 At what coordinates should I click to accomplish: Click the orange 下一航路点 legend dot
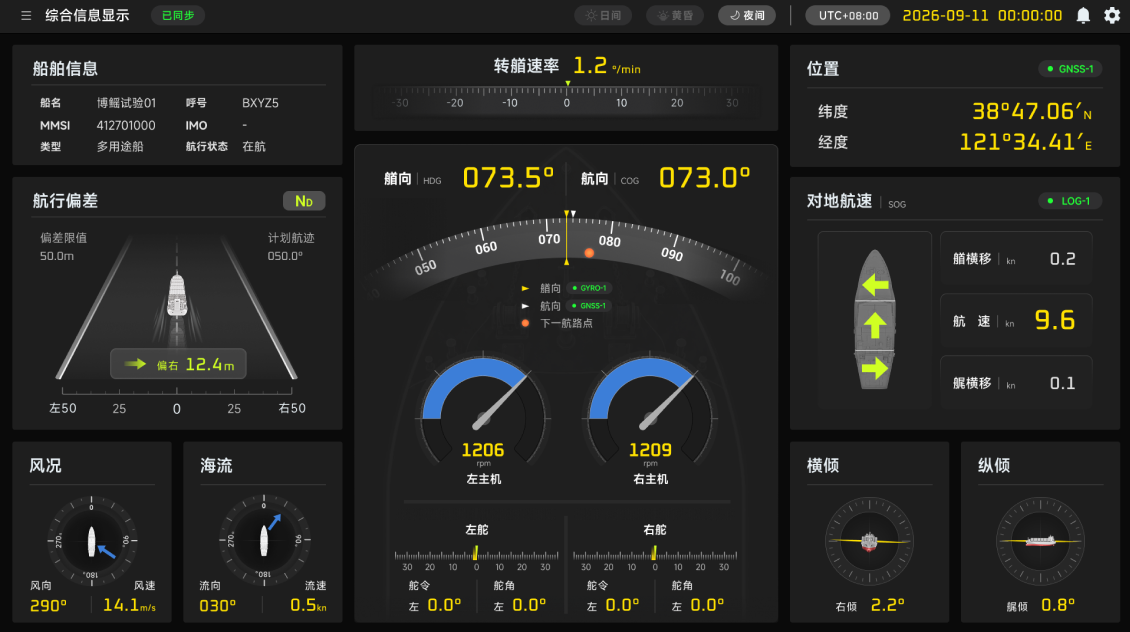(x=525, y=323)
